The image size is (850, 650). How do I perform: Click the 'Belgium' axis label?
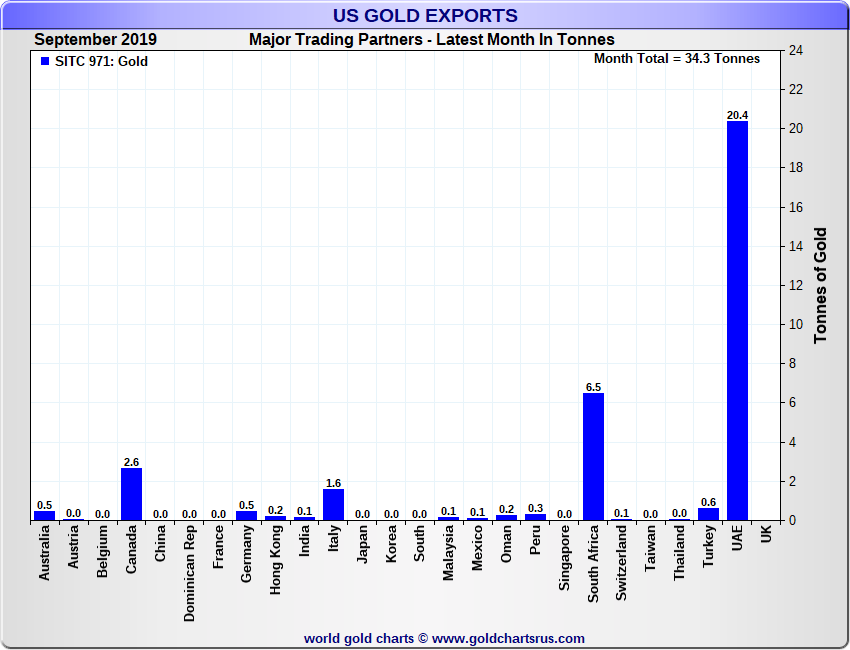coord(102,551)
